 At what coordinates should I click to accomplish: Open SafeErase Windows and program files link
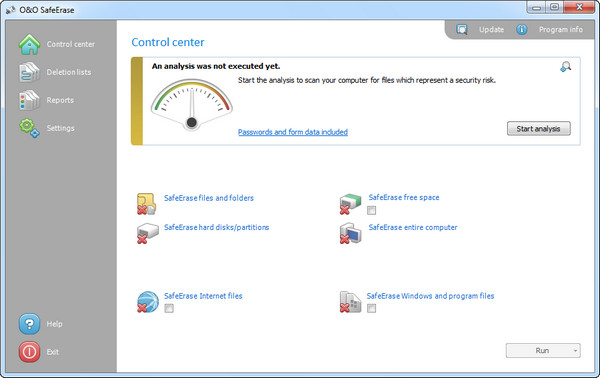pyautogui.click(x=430, y=296)
